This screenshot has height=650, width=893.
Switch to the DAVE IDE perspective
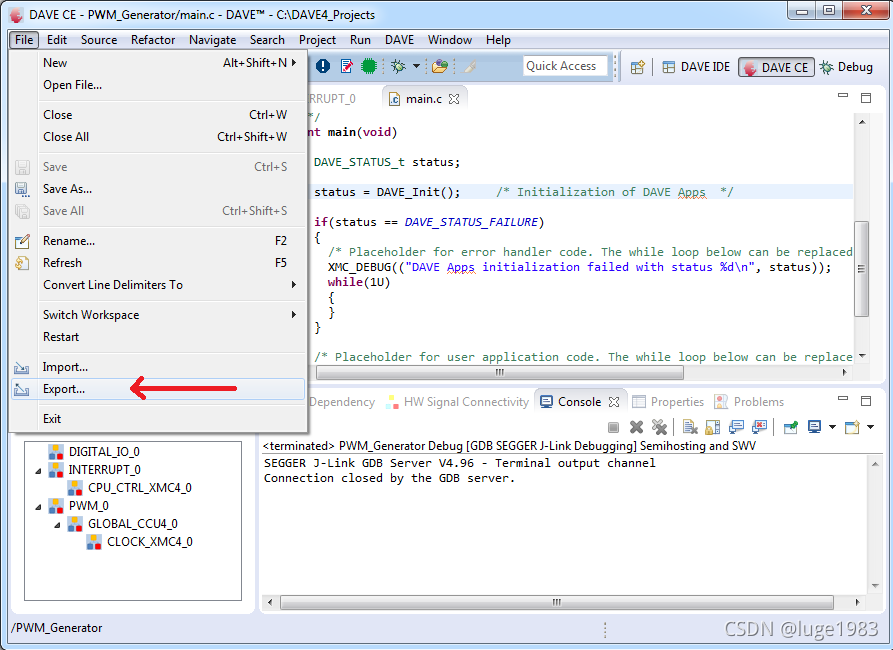click(x=696, y=67)
